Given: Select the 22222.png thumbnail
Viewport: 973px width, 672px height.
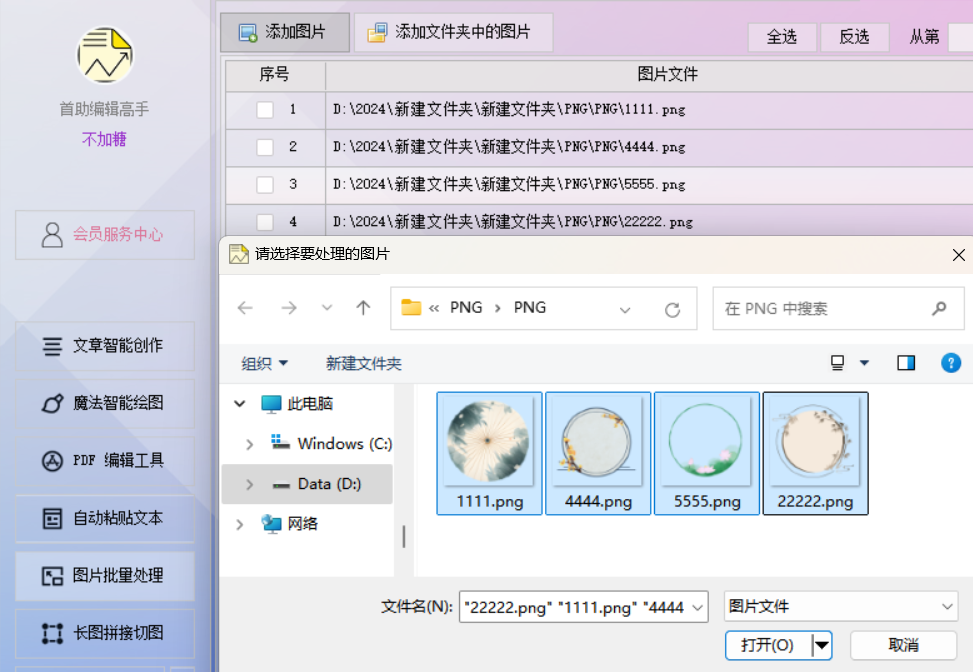Looking at the screenshot, I should 815,454.
